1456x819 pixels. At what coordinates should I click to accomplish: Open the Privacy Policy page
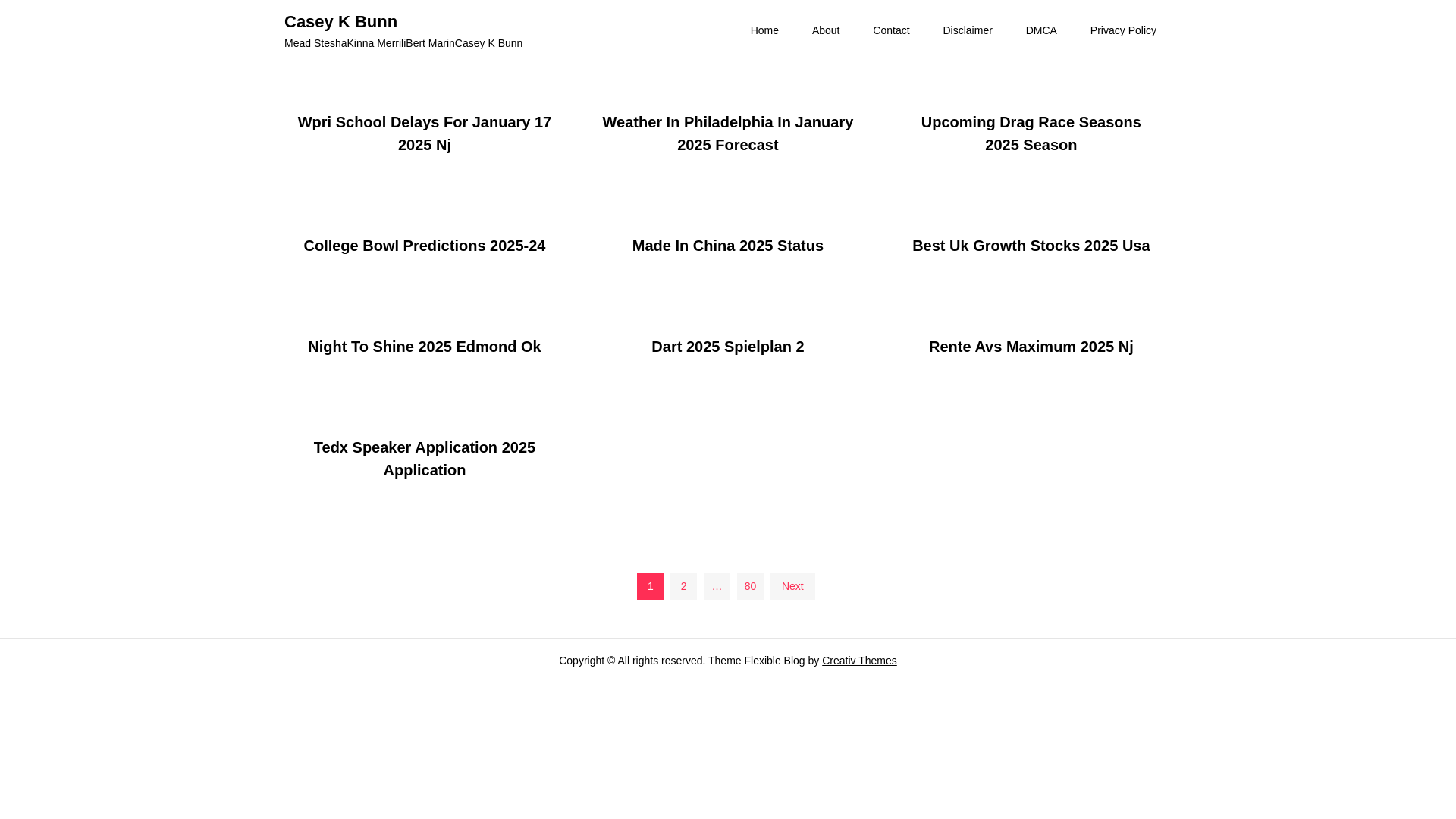[1123, 30]
